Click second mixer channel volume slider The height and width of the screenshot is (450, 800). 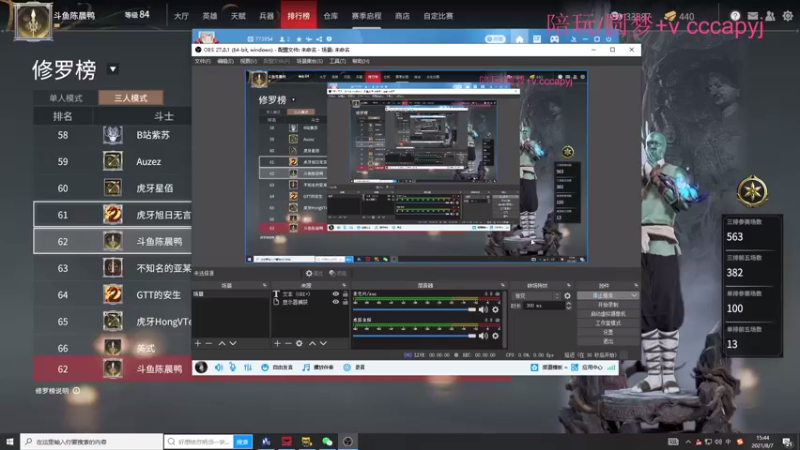tap(414, 336)
